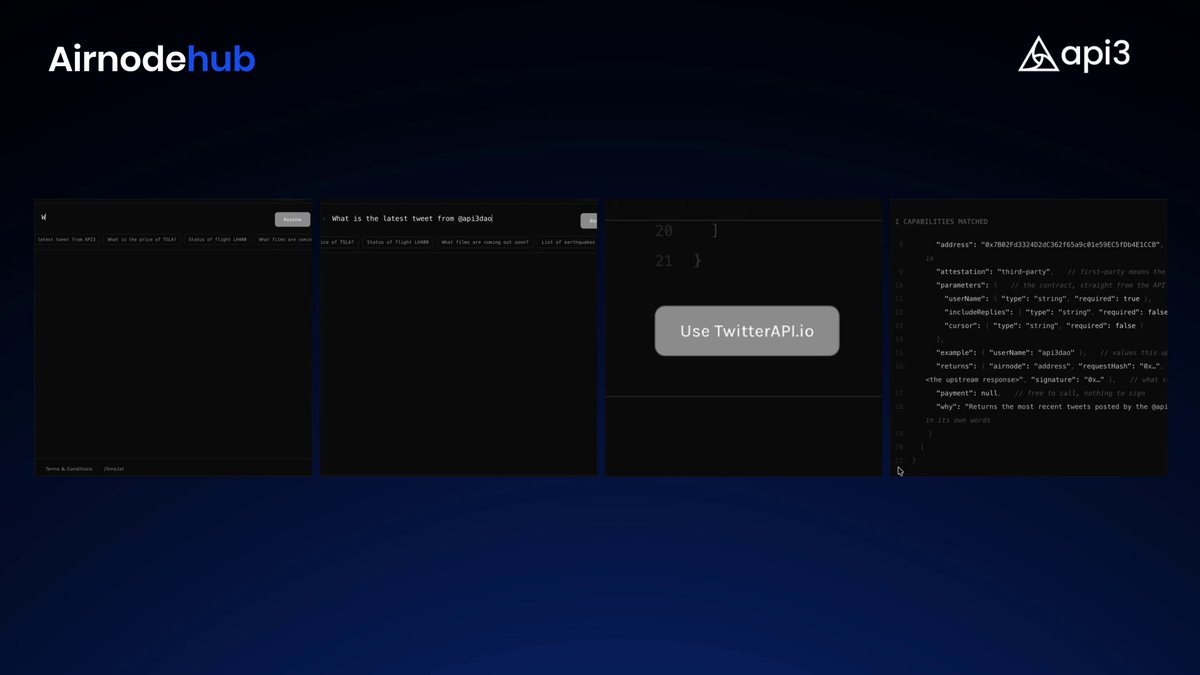Open the Terms & Conditions link
The height and width of the screenshot is (675, 1200).
coord(68,468)
